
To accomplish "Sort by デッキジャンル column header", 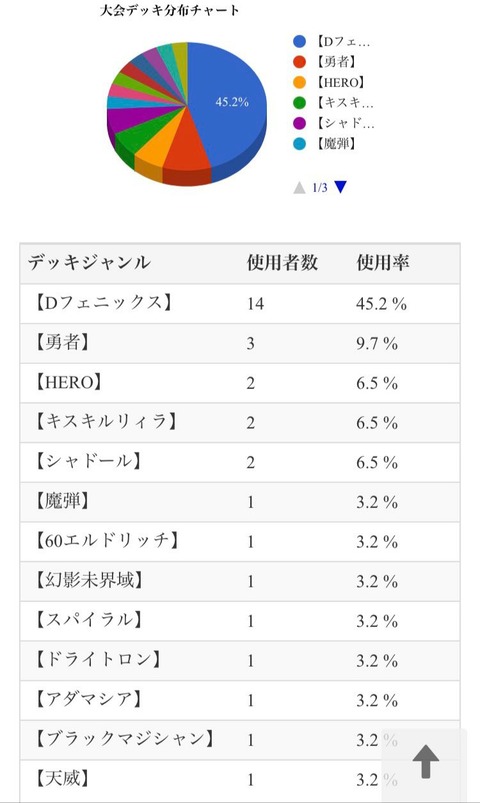I will click(x=89, y=263).
